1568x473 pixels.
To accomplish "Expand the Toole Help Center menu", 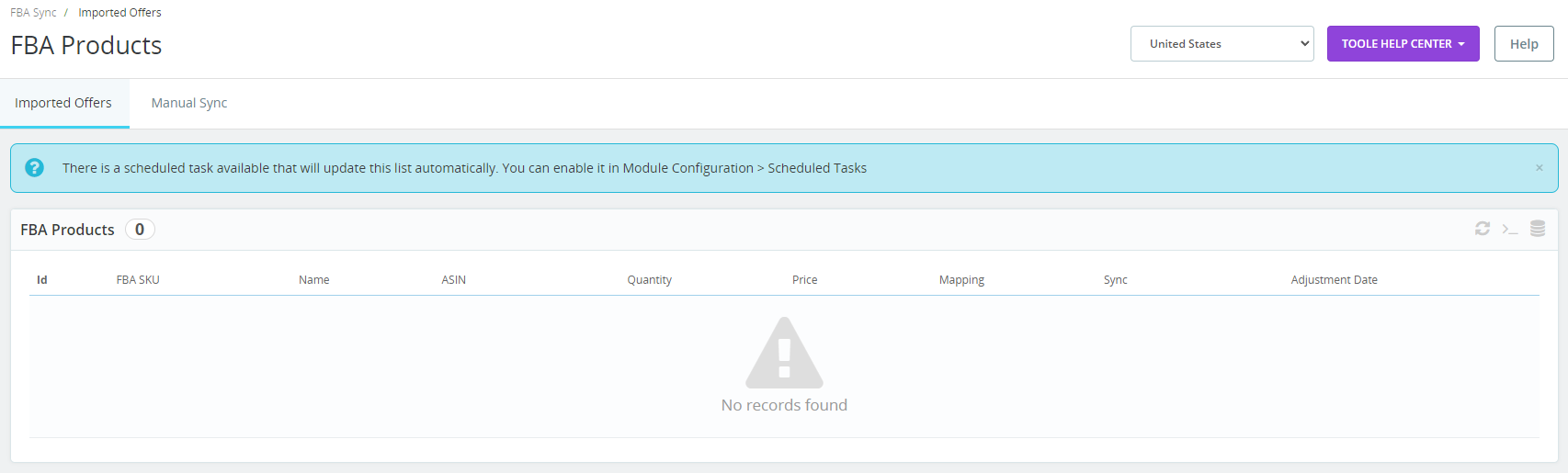I will click(1403, 44).
